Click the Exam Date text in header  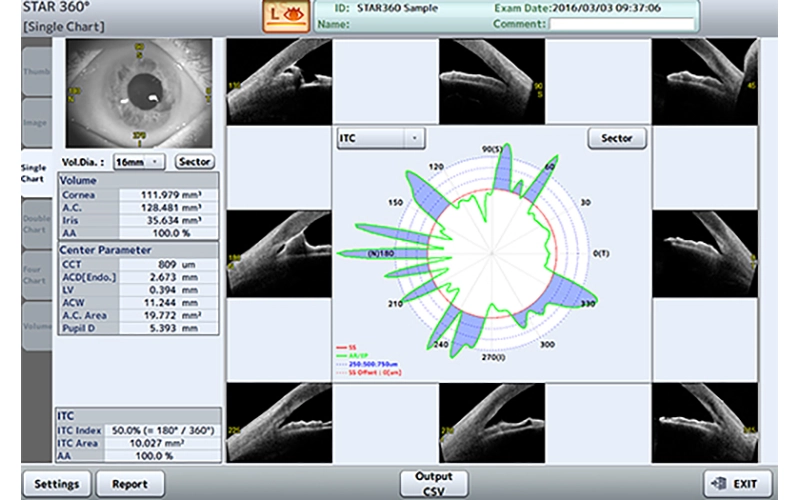(577, 8)
